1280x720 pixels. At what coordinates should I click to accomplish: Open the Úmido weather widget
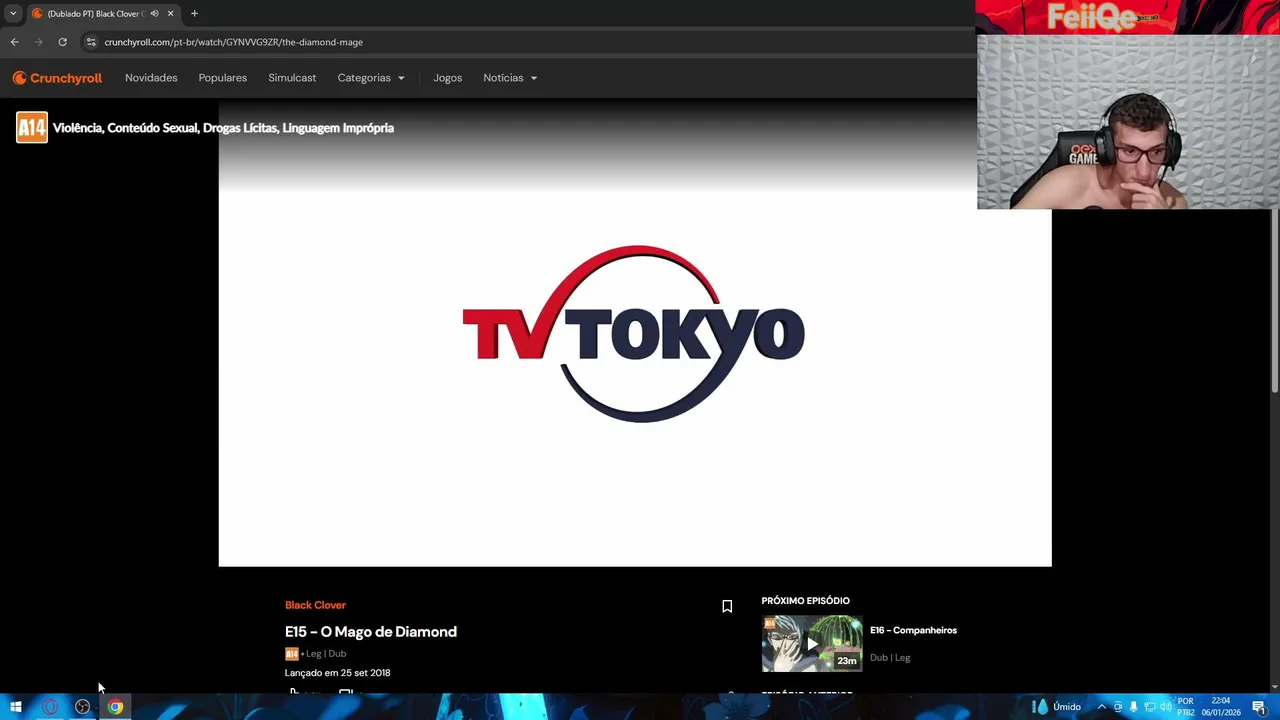click(x=1058, y=707)
